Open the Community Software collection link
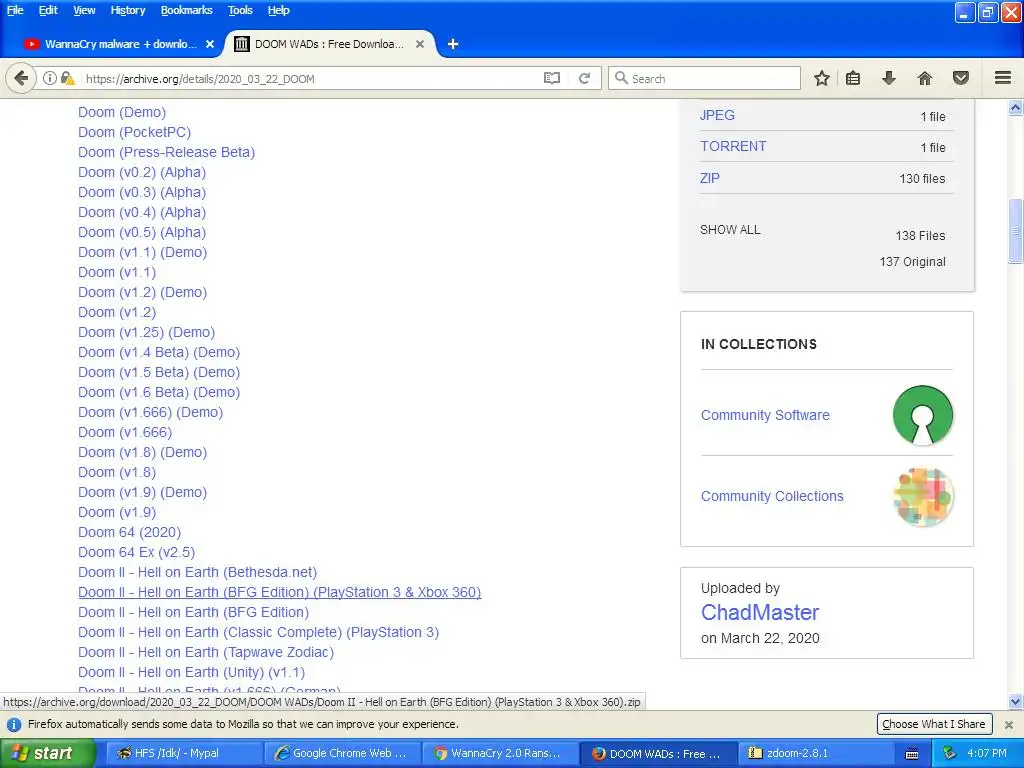1024x768 pixels. coord(765,415)
